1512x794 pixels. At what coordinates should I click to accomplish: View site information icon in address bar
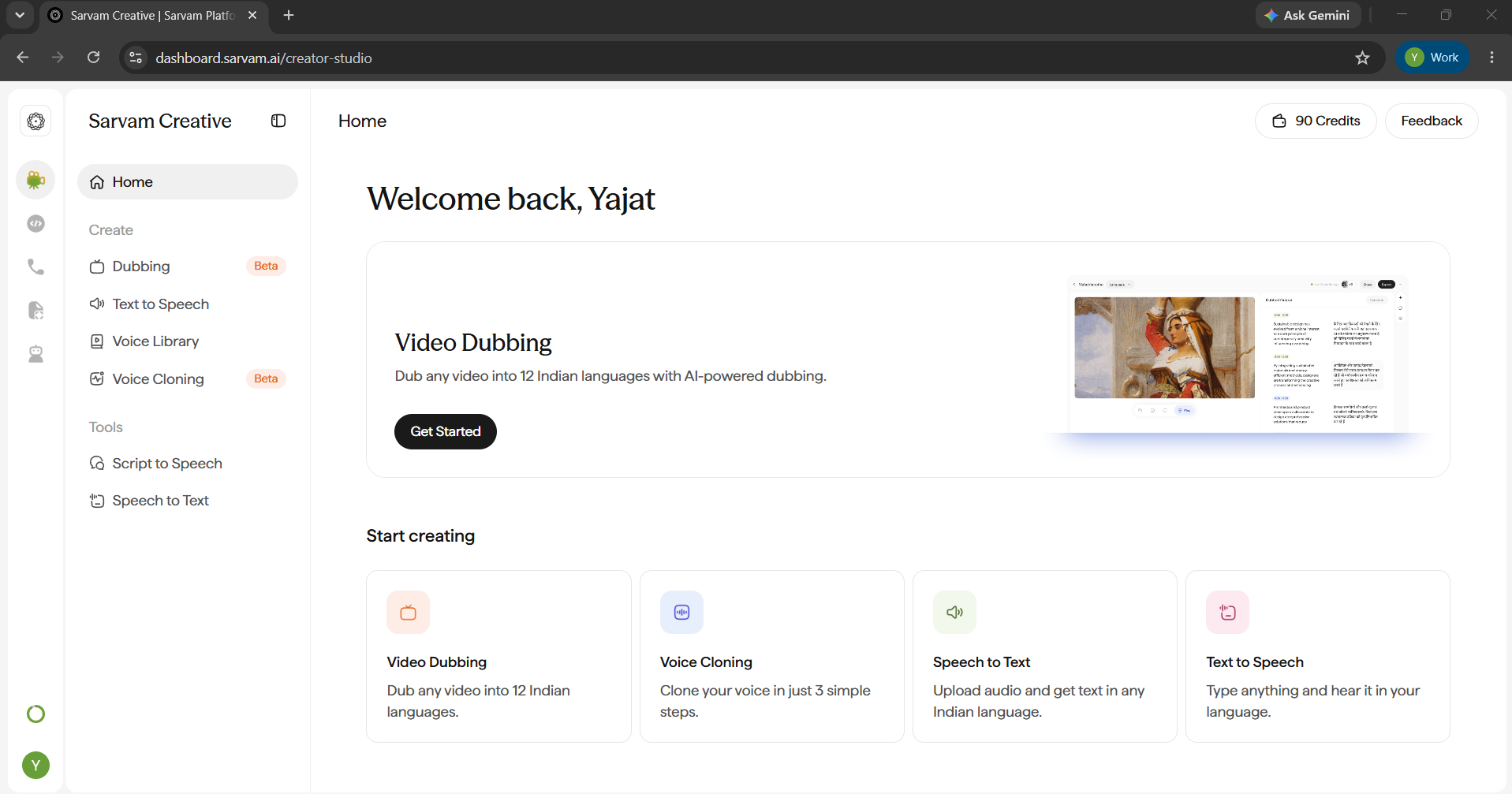click(x=136, y=58)
